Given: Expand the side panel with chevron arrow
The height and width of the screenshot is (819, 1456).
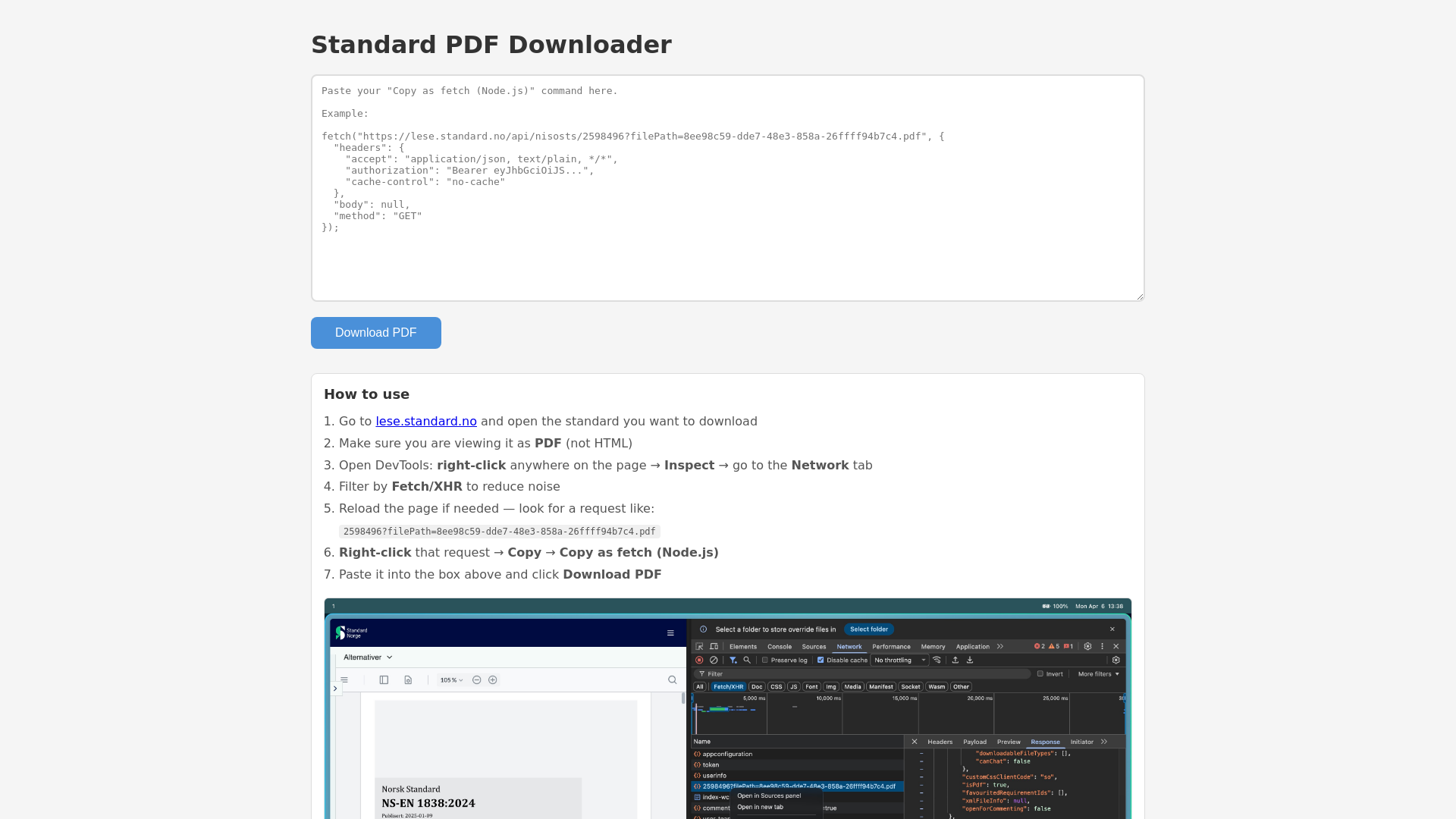Looking at the screenshot, I should click(335, 689).
